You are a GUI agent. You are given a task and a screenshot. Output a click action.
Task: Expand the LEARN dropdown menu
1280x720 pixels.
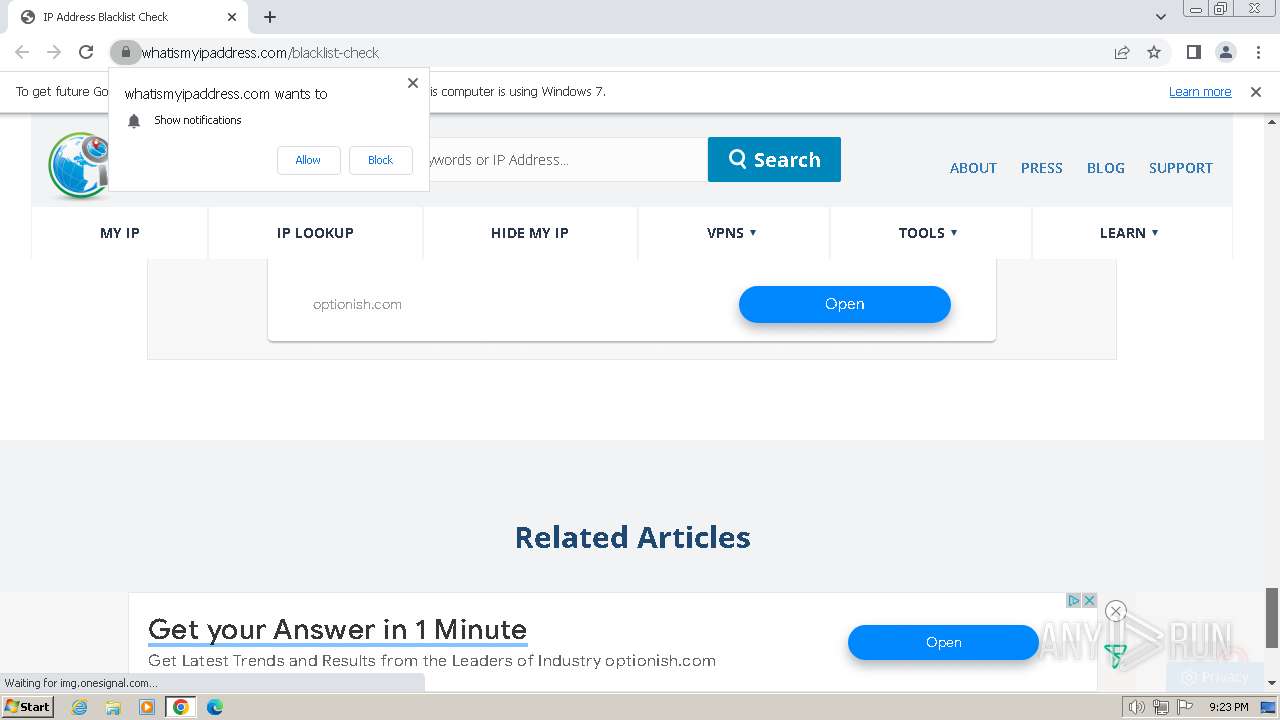(x=1129, y=233)
